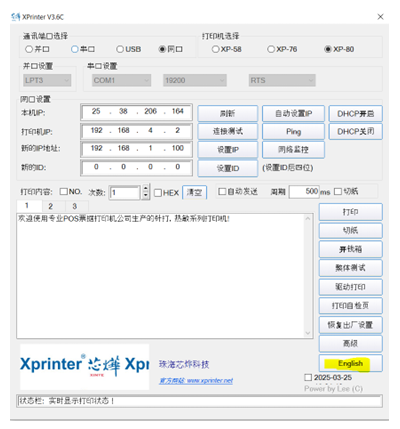
Task: Click the Ping button
Action: point(293,132)
